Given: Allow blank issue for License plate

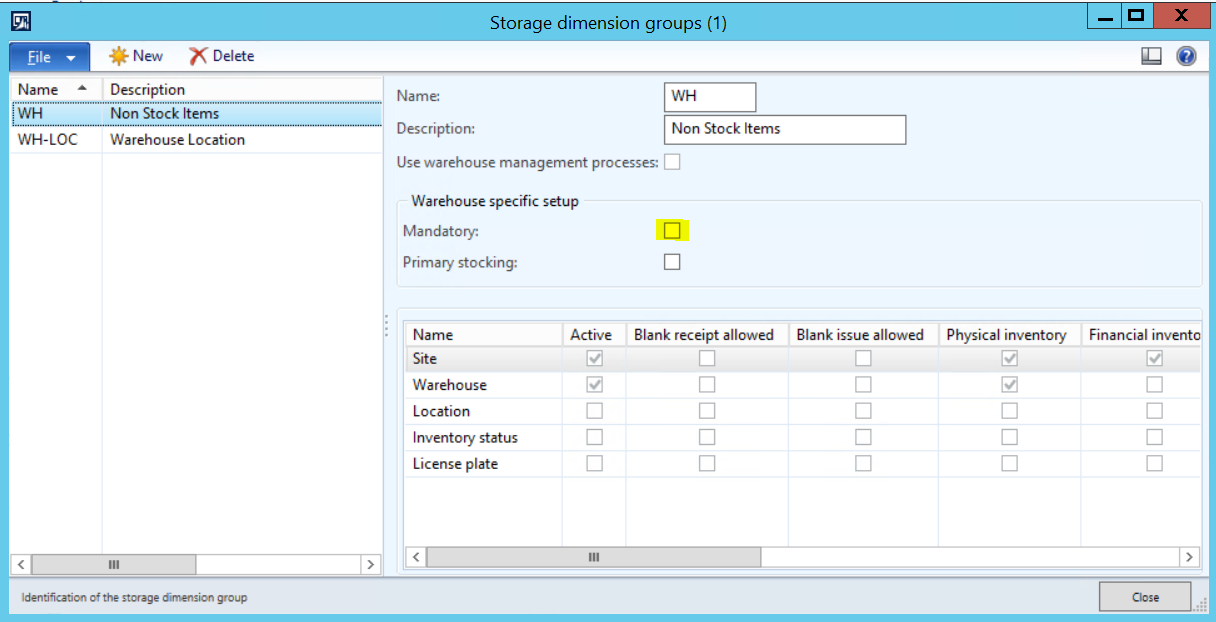Looking at the screenshot, I should 862,463.
